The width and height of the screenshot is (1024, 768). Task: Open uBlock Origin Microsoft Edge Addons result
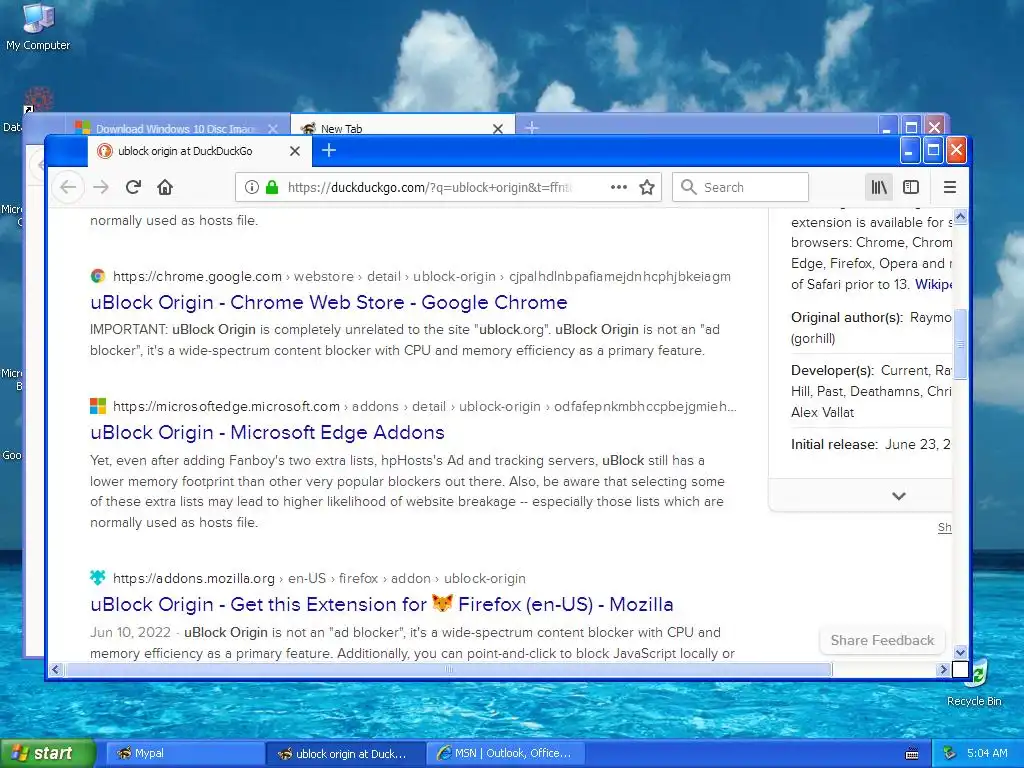click(x=267, y=432)
